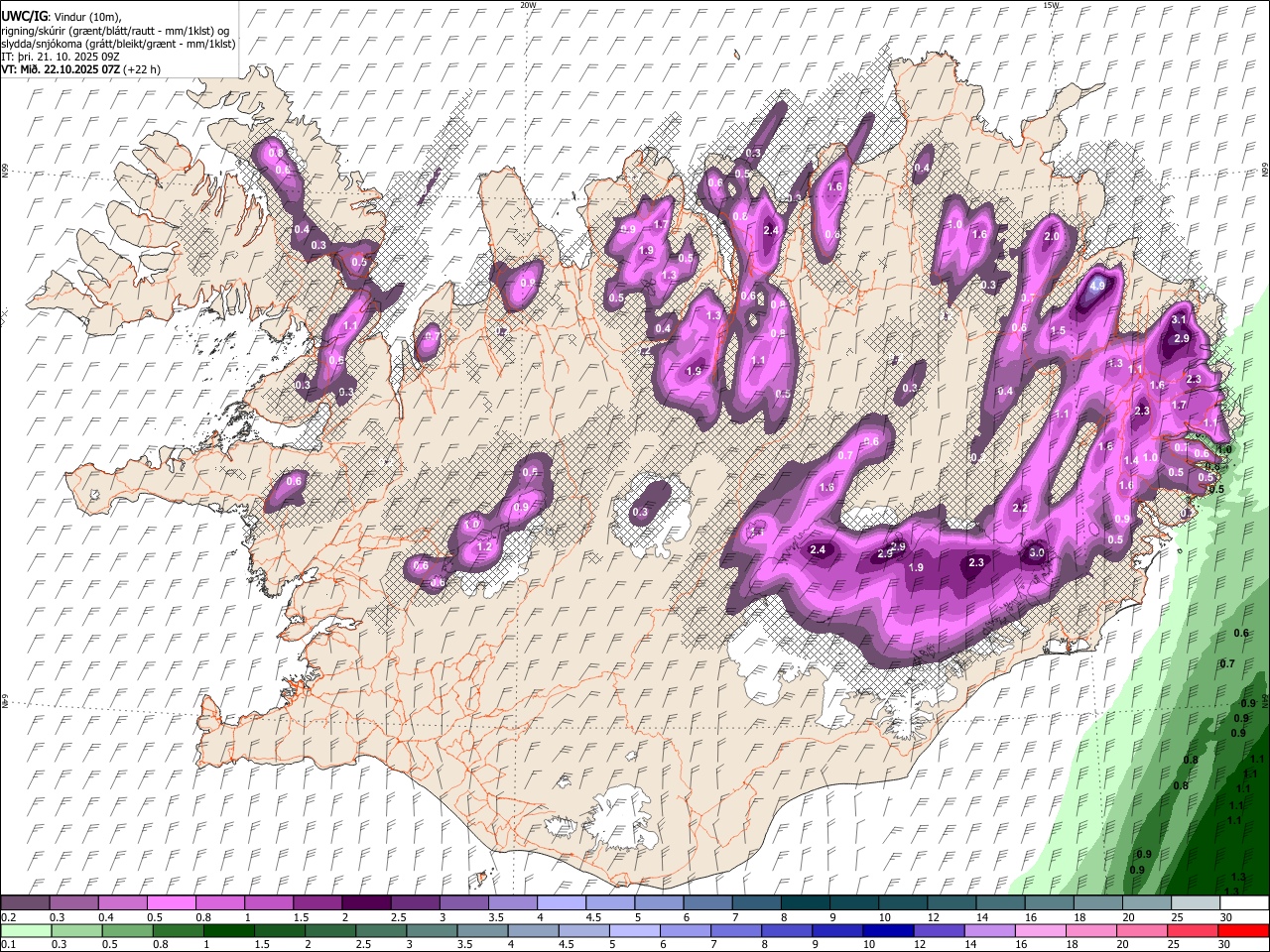1270x952 pixels.
Task: Pick the pale lavender swatch labeled 4 in the snow legend
Action: (560, 902)
